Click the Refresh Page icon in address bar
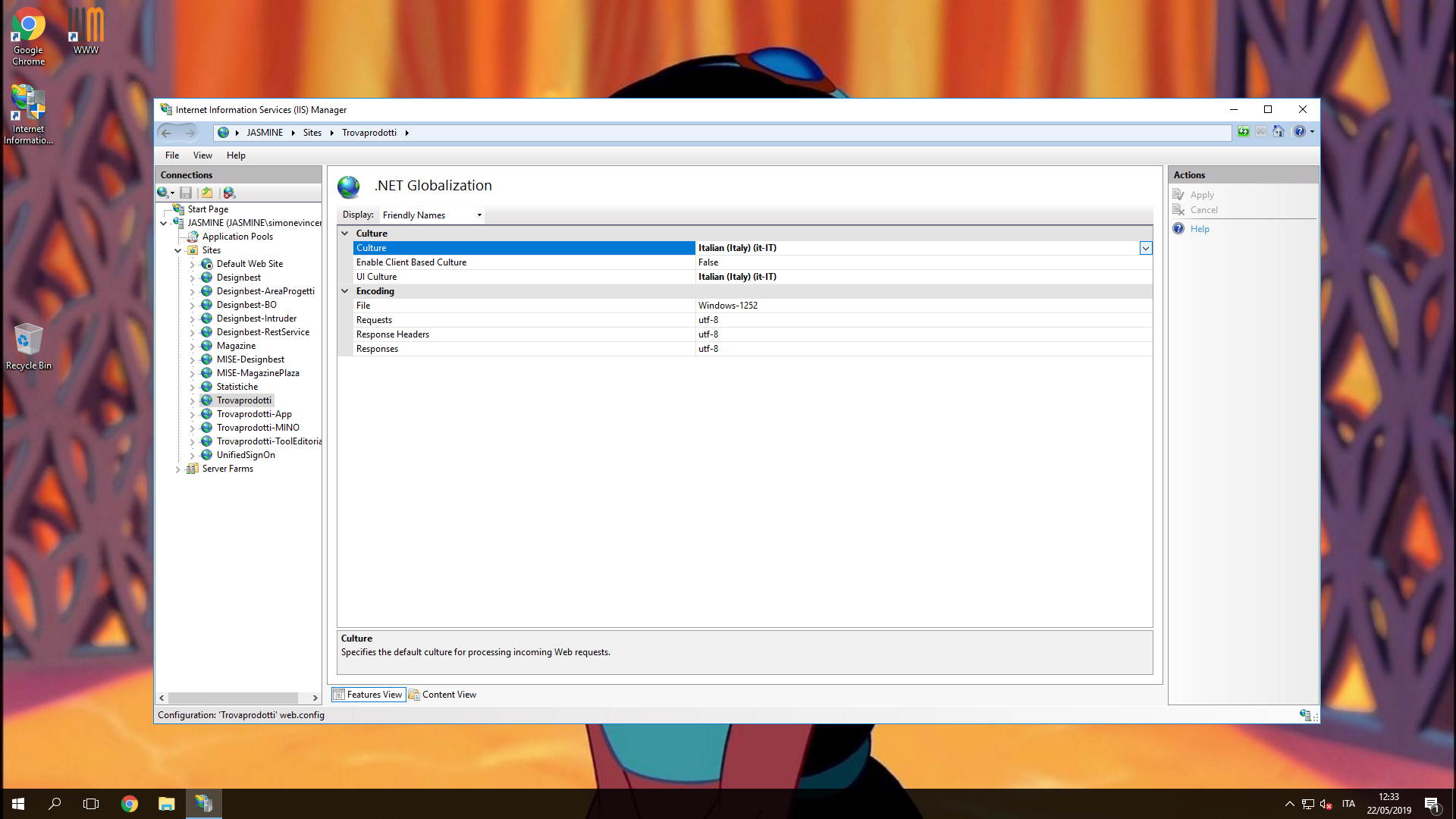 pyautogui.click(x=1244, y=132)
